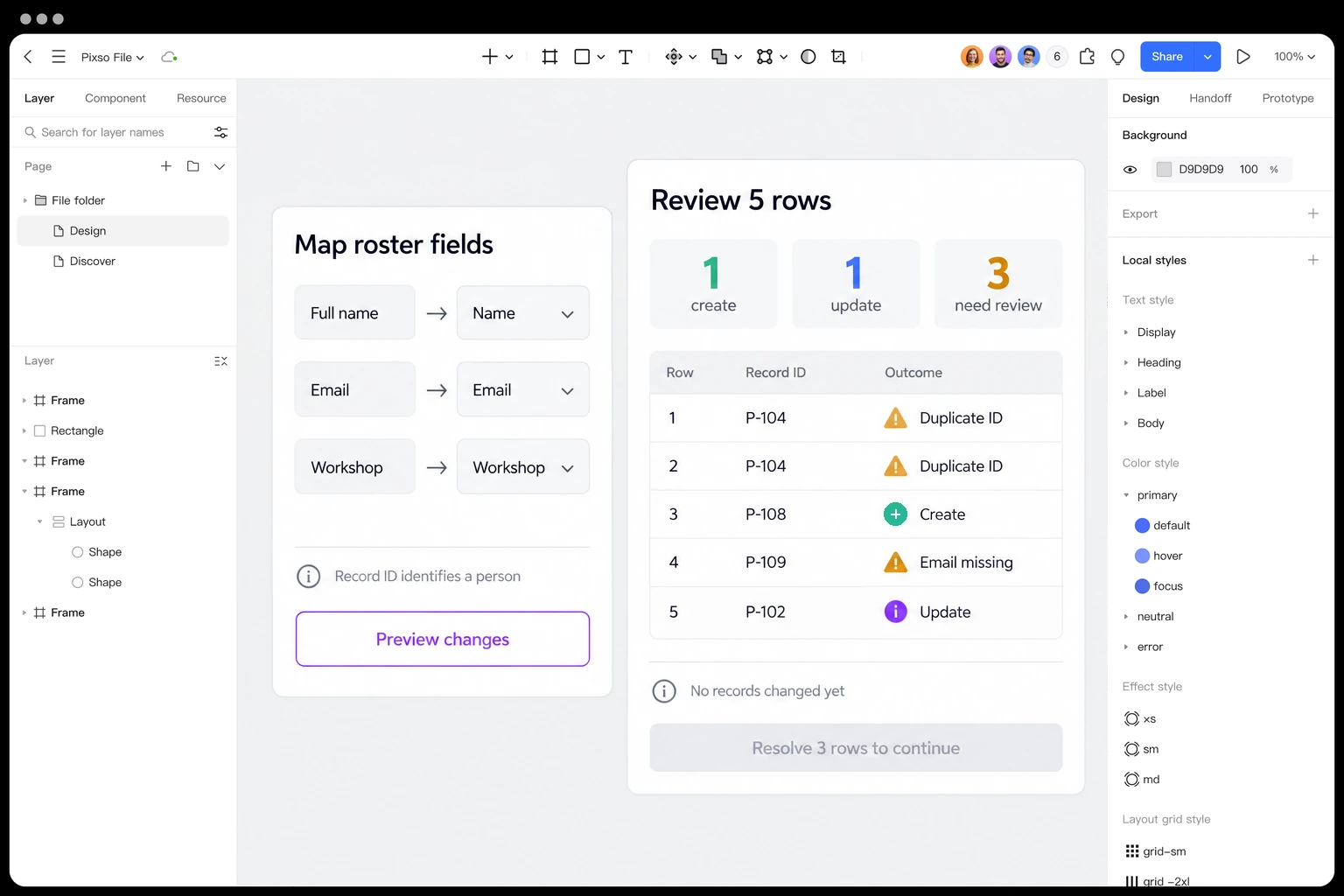Image resolution: width=1344 pixels, height=896 pixels.
Task: Click the Share button
Action: 1167,57
